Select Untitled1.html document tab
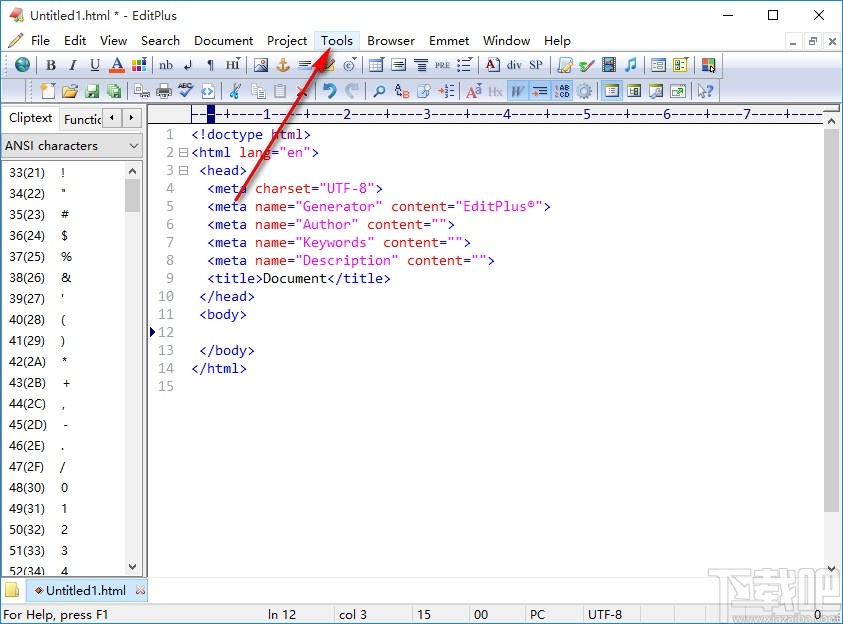 click(x=86, y=591)
